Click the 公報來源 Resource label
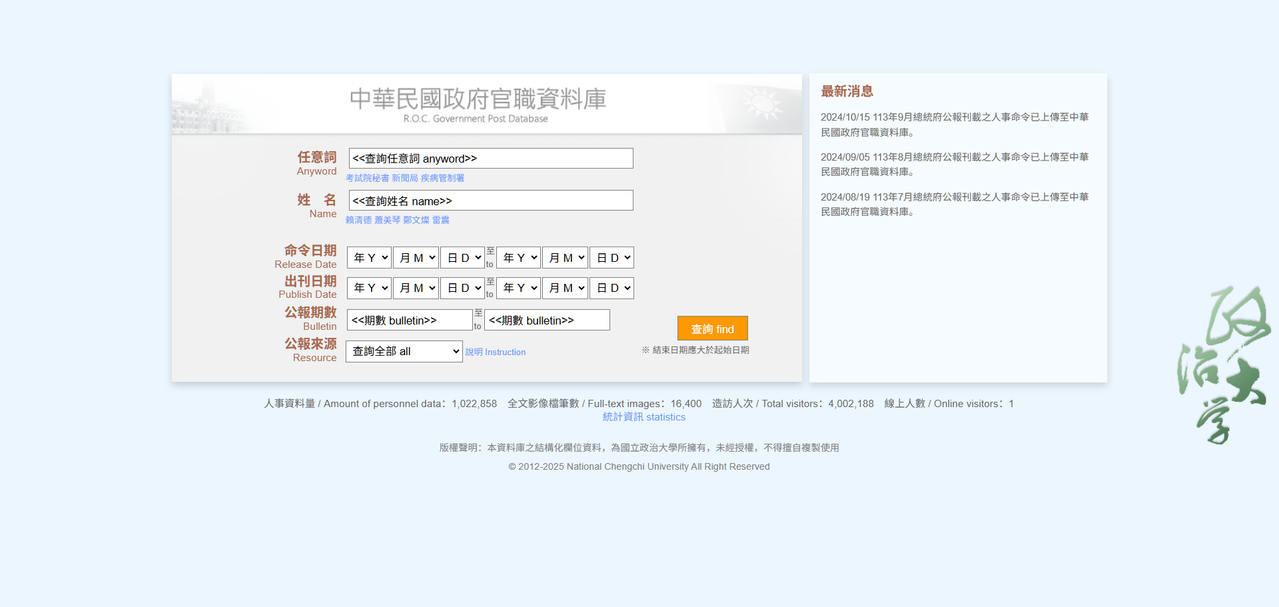The height and width of the screenshot is (607, 1279). pyautogui.click(x=310, y=349)
